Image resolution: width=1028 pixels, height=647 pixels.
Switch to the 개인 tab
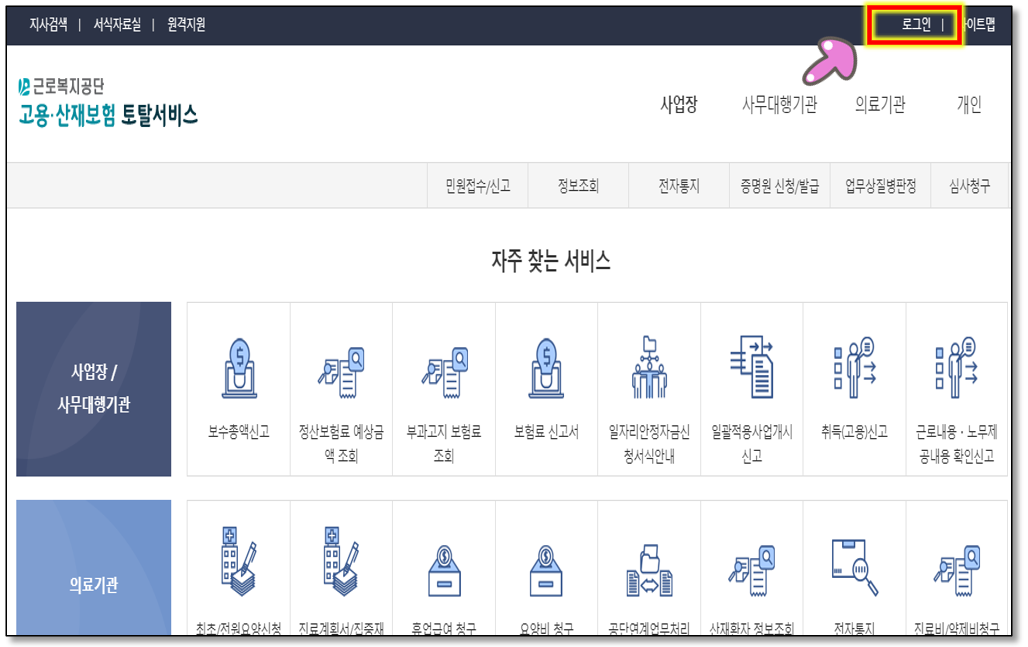pyautogui.click(x=968, y=105)
